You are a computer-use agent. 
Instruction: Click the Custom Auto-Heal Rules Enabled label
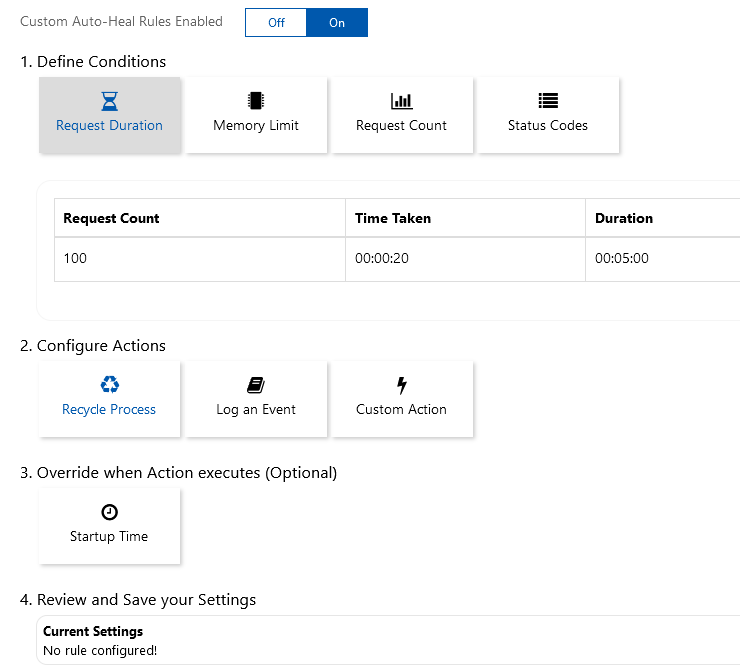point(121,22)
